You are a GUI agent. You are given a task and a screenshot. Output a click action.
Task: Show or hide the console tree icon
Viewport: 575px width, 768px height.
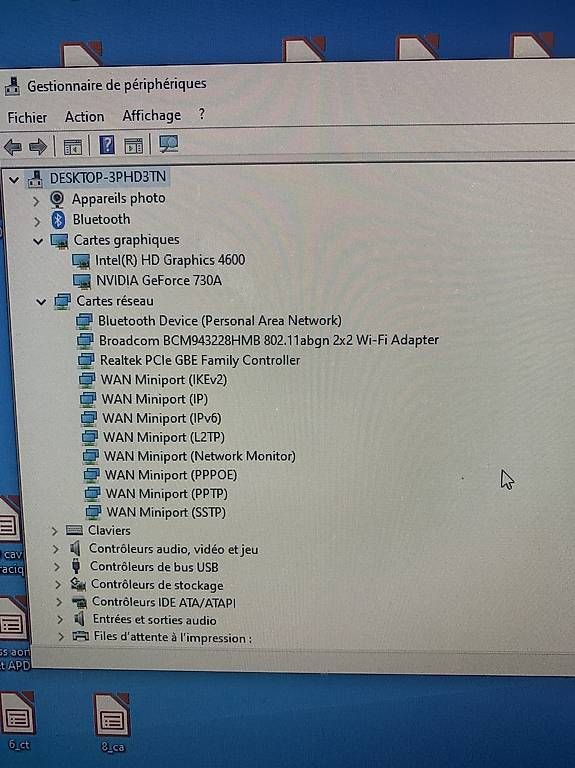(x=72, y=147)
